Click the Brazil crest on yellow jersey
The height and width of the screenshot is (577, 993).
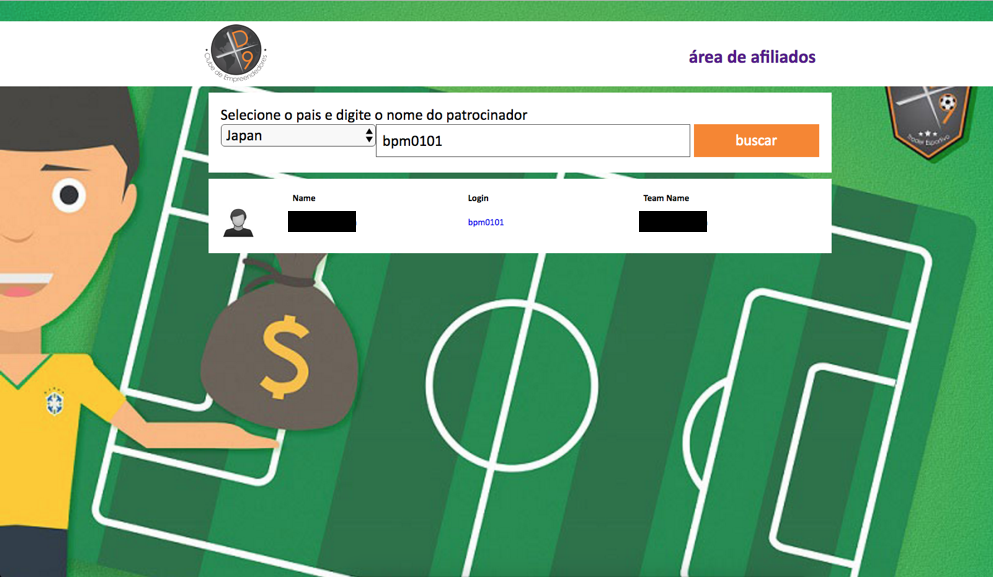(54, 402)
